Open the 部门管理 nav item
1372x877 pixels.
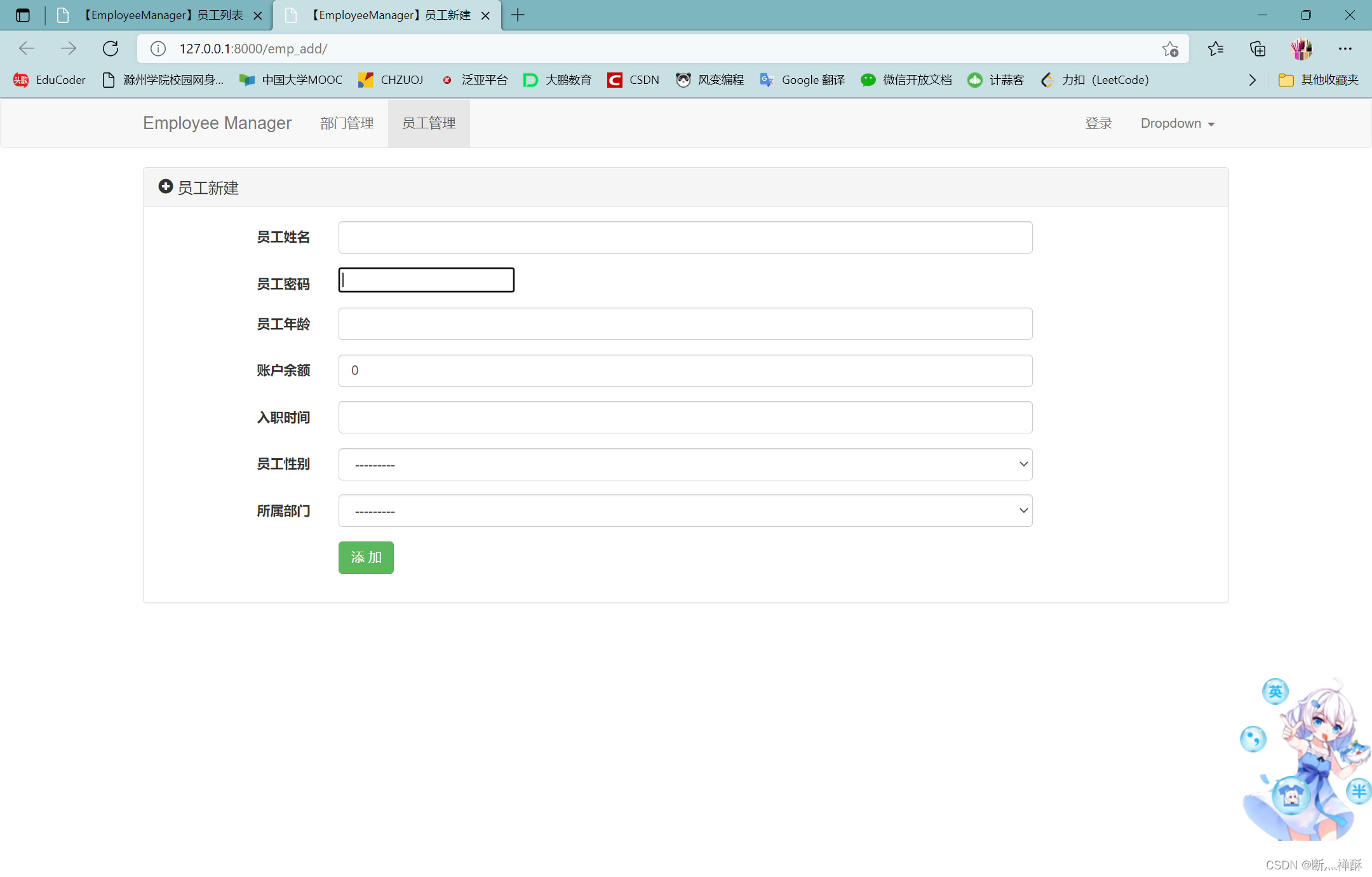click(x=347, y=123)
